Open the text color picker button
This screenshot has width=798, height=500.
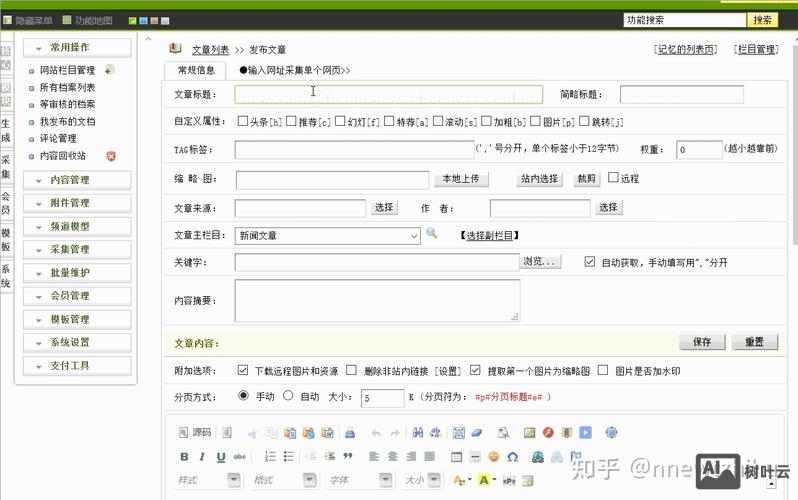click(462, 480)
